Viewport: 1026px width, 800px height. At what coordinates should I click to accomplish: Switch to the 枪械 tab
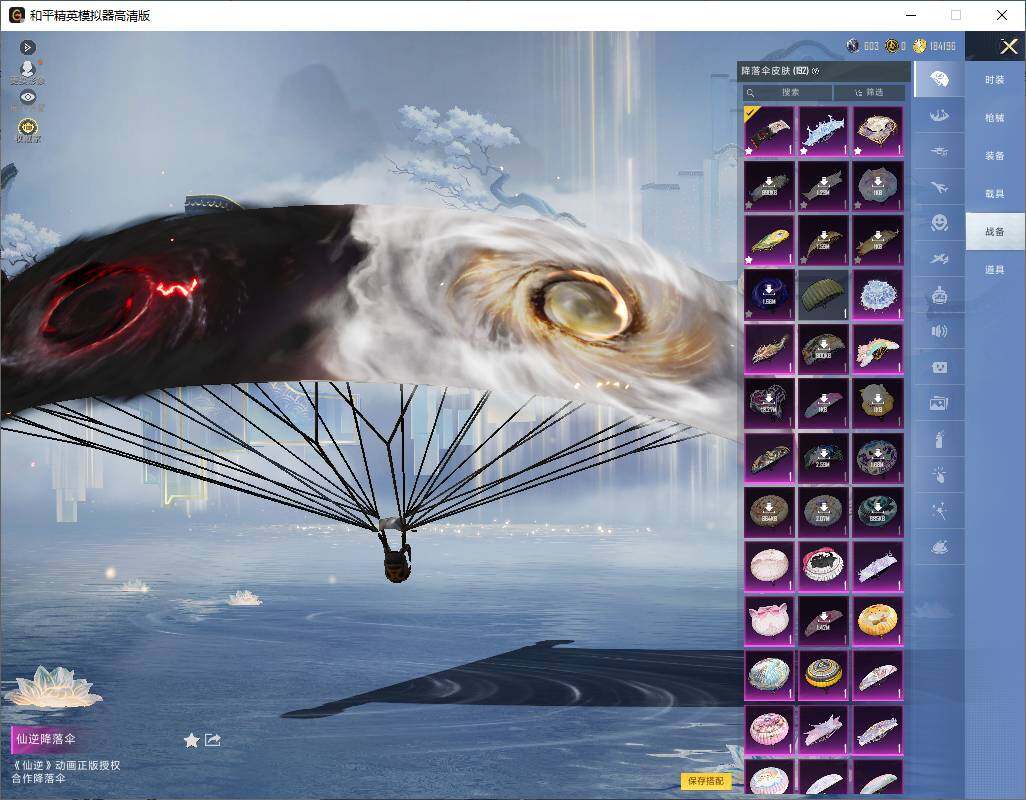(995, 118)
